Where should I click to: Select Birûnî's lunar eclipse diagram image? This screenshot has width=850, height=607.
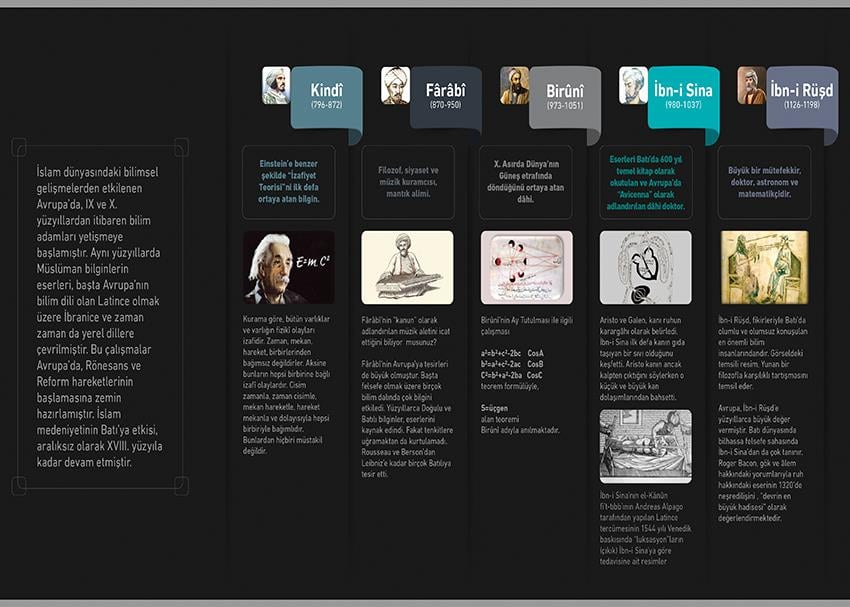[x=526, y=268]
